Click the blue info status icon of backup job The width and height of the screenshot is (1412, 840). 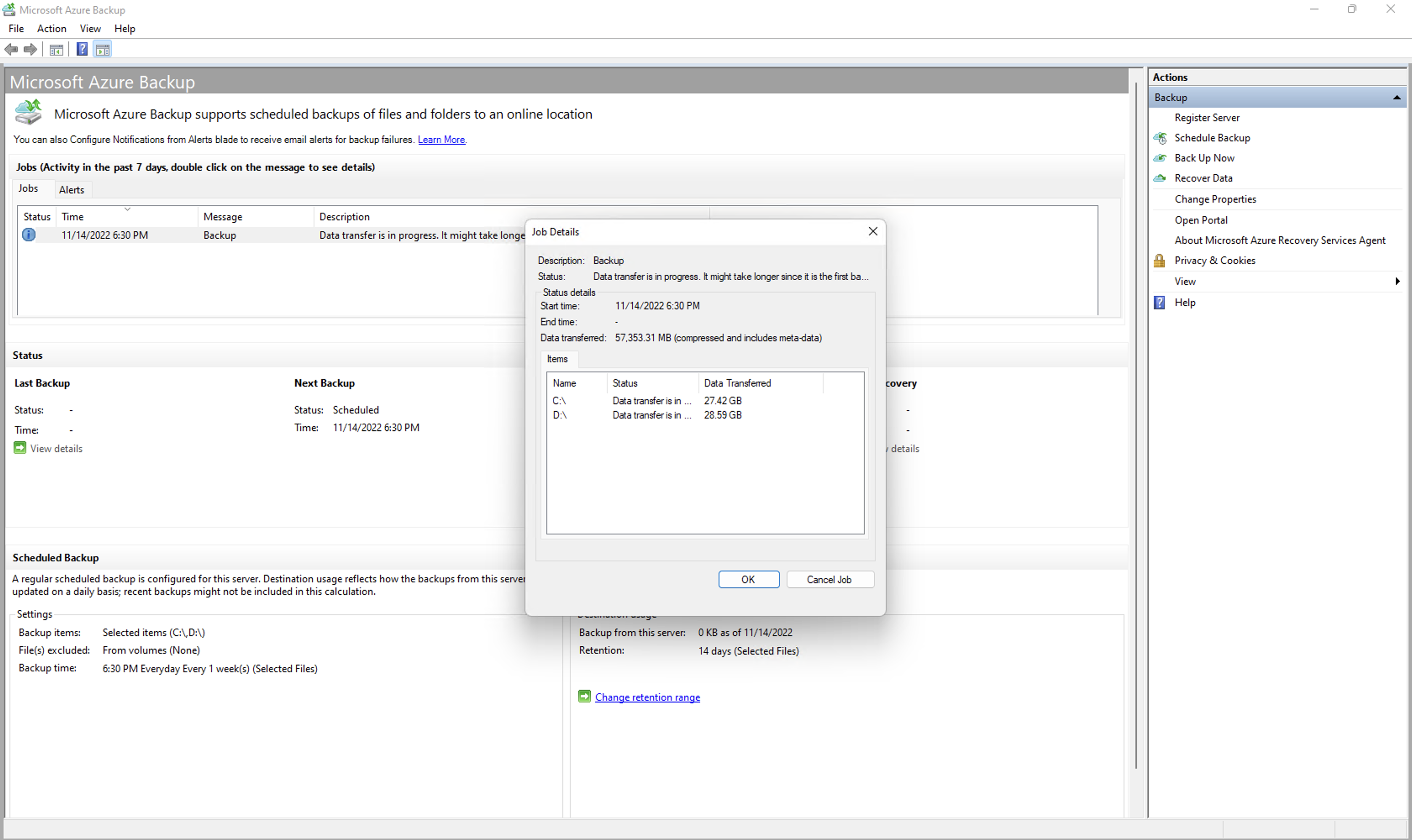(x=29, y=235)
